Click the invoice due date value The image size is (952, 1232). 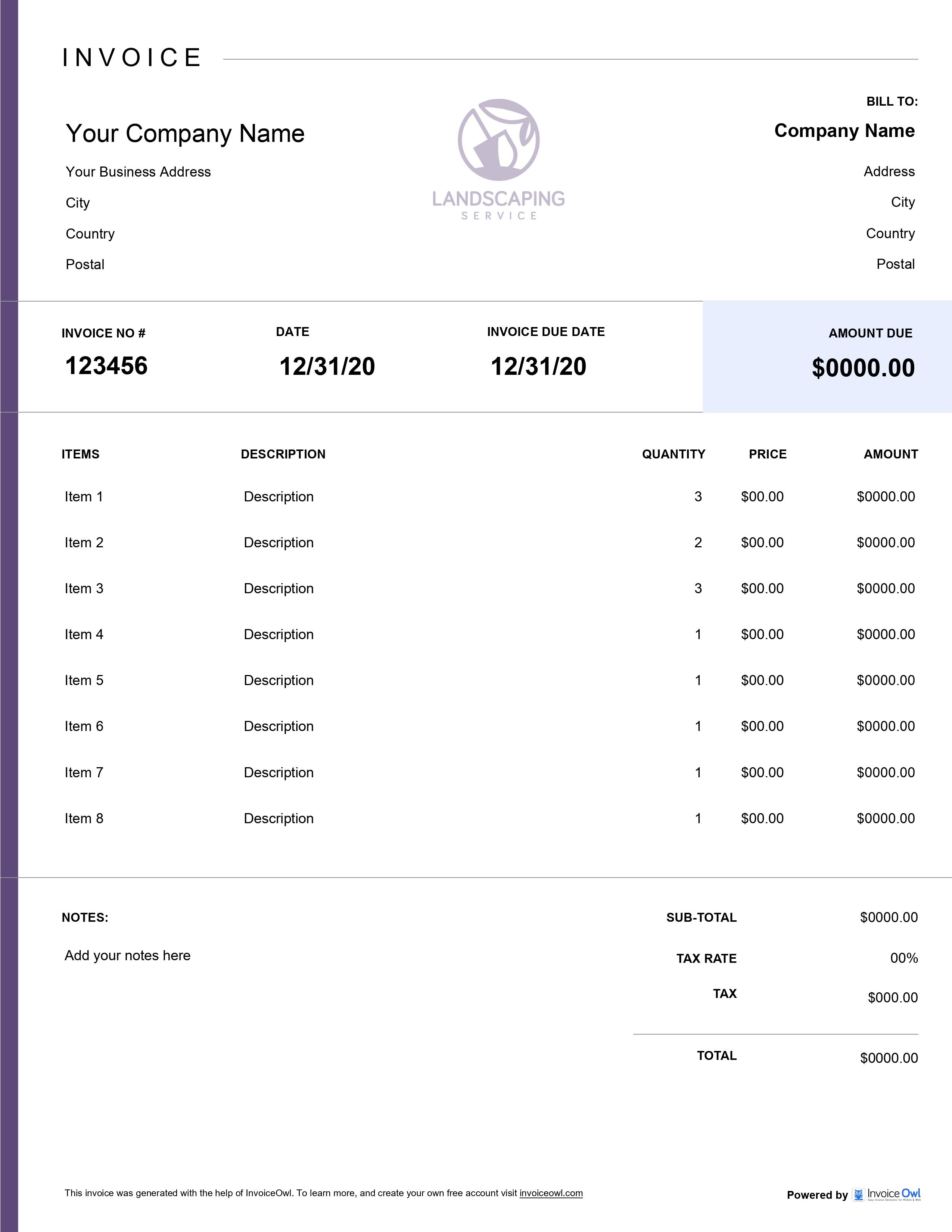538,367
